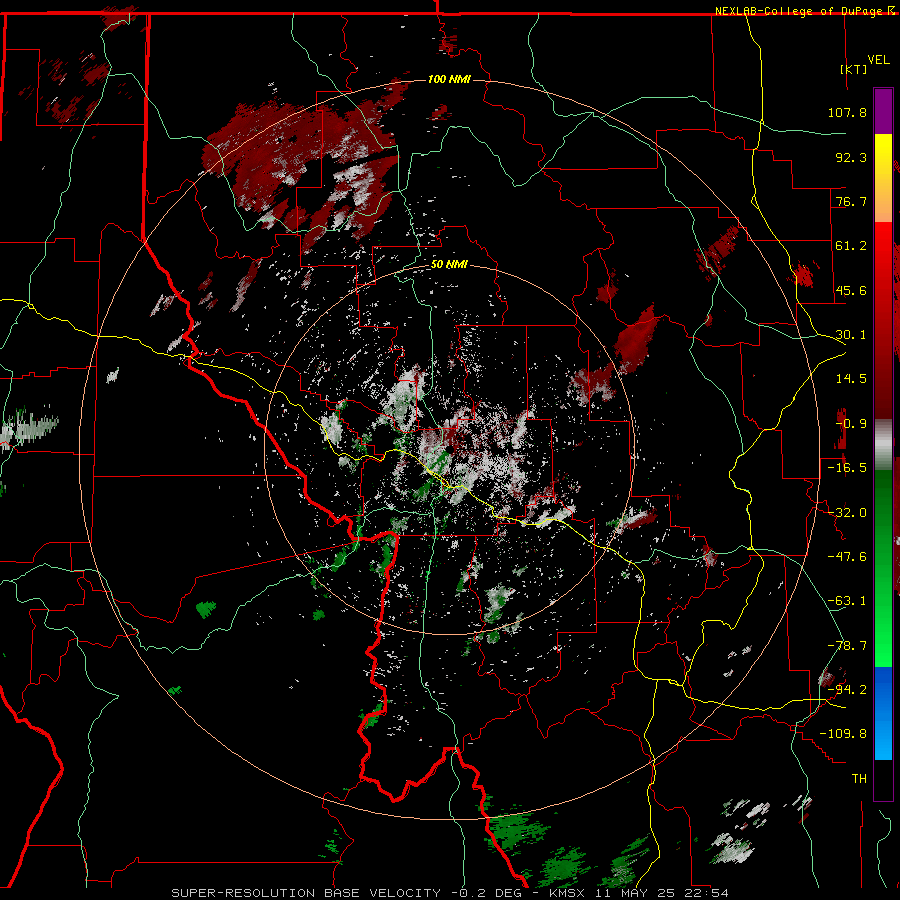This screenshot has height=900, width=900.
Task: Pick the blue segment of the velocity color bar
Action: [x=883, y=713]
